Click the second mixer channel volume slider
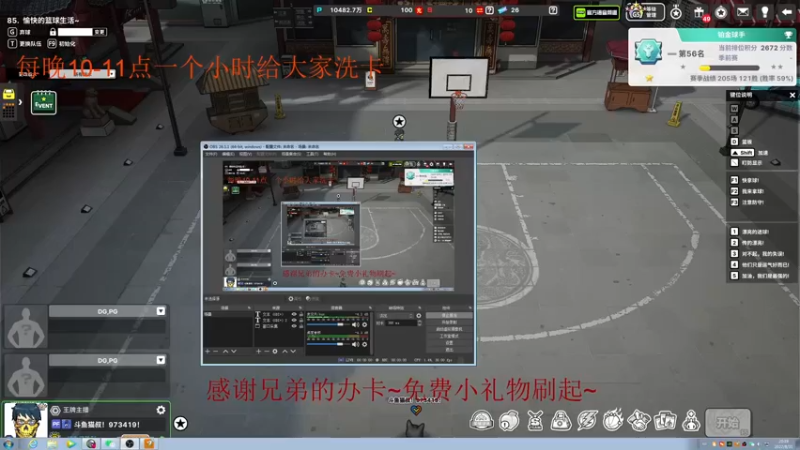800x450 pixels. (328, 344)
